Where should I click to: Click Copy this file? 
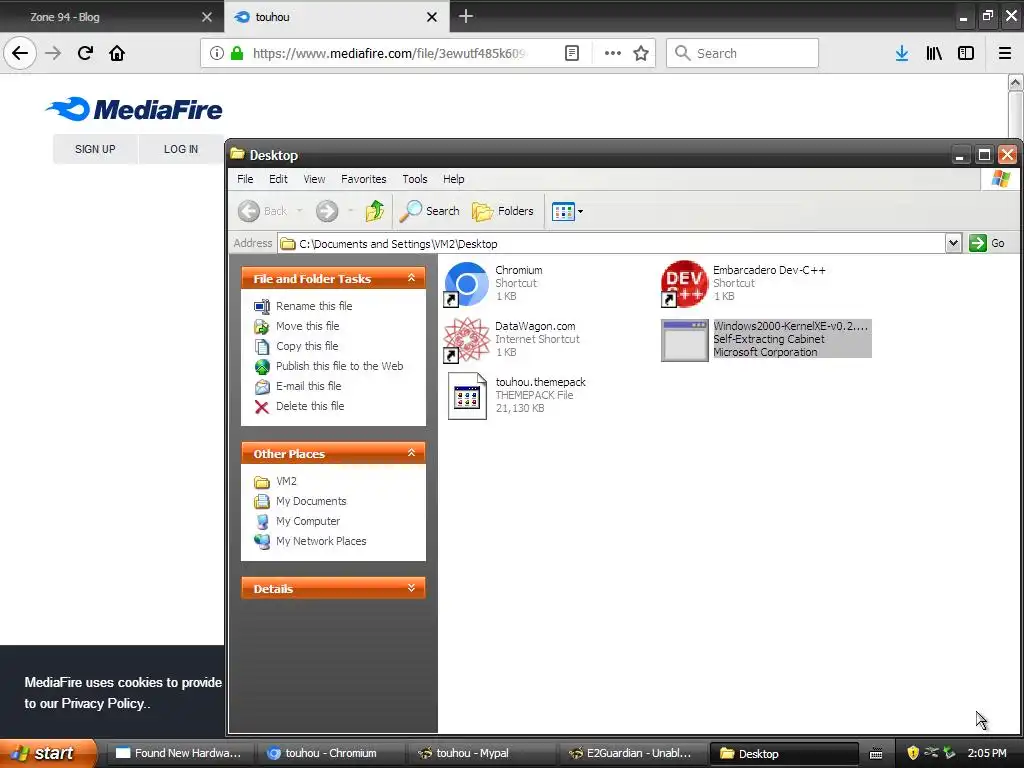(x=307, y=346)
